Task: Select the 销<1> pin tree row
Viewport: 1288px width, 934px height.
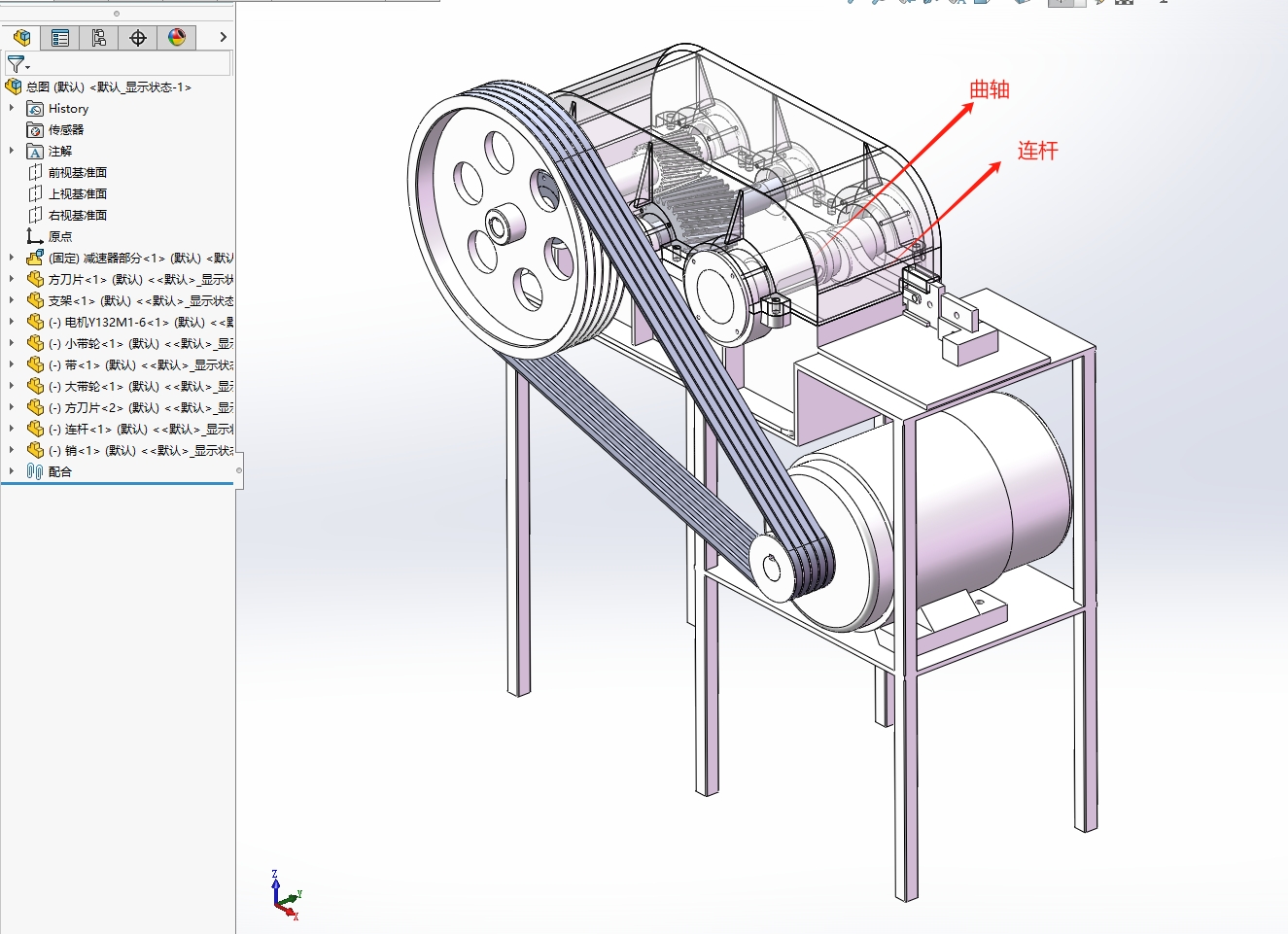Action: (129, 451)
